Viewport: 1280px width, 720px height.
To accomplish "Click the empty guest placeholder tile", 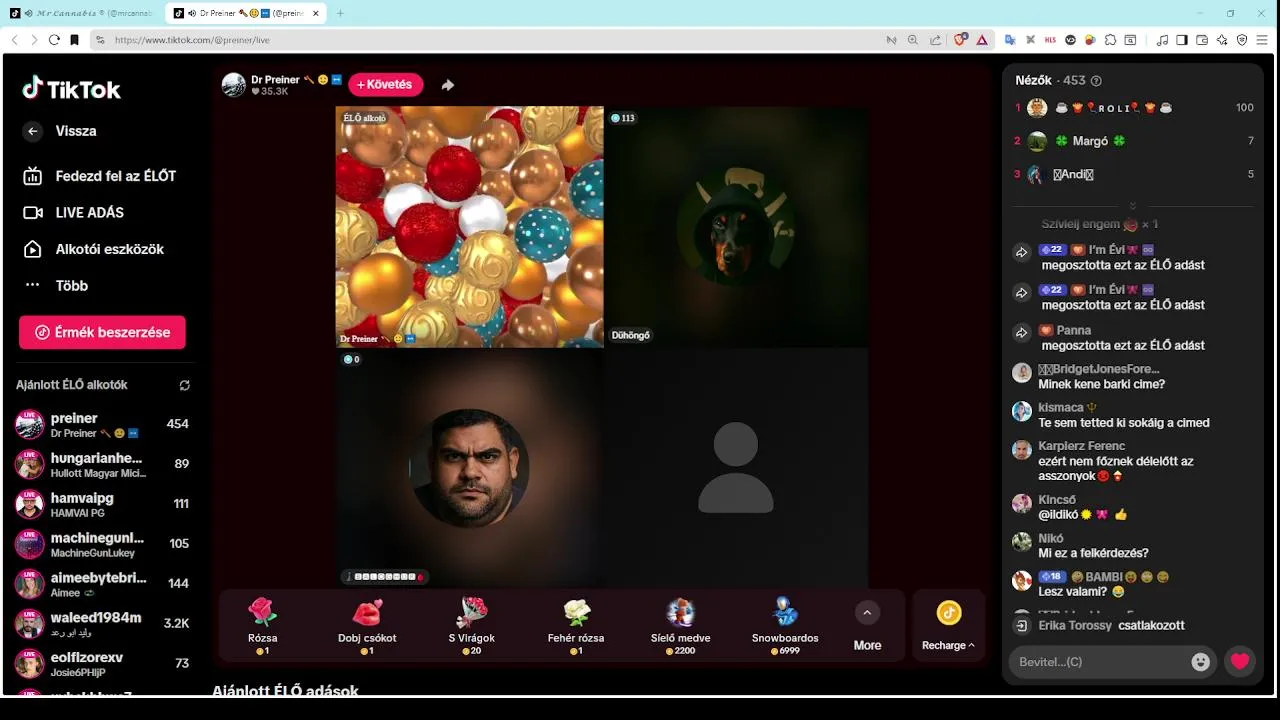I will [736, 468].
